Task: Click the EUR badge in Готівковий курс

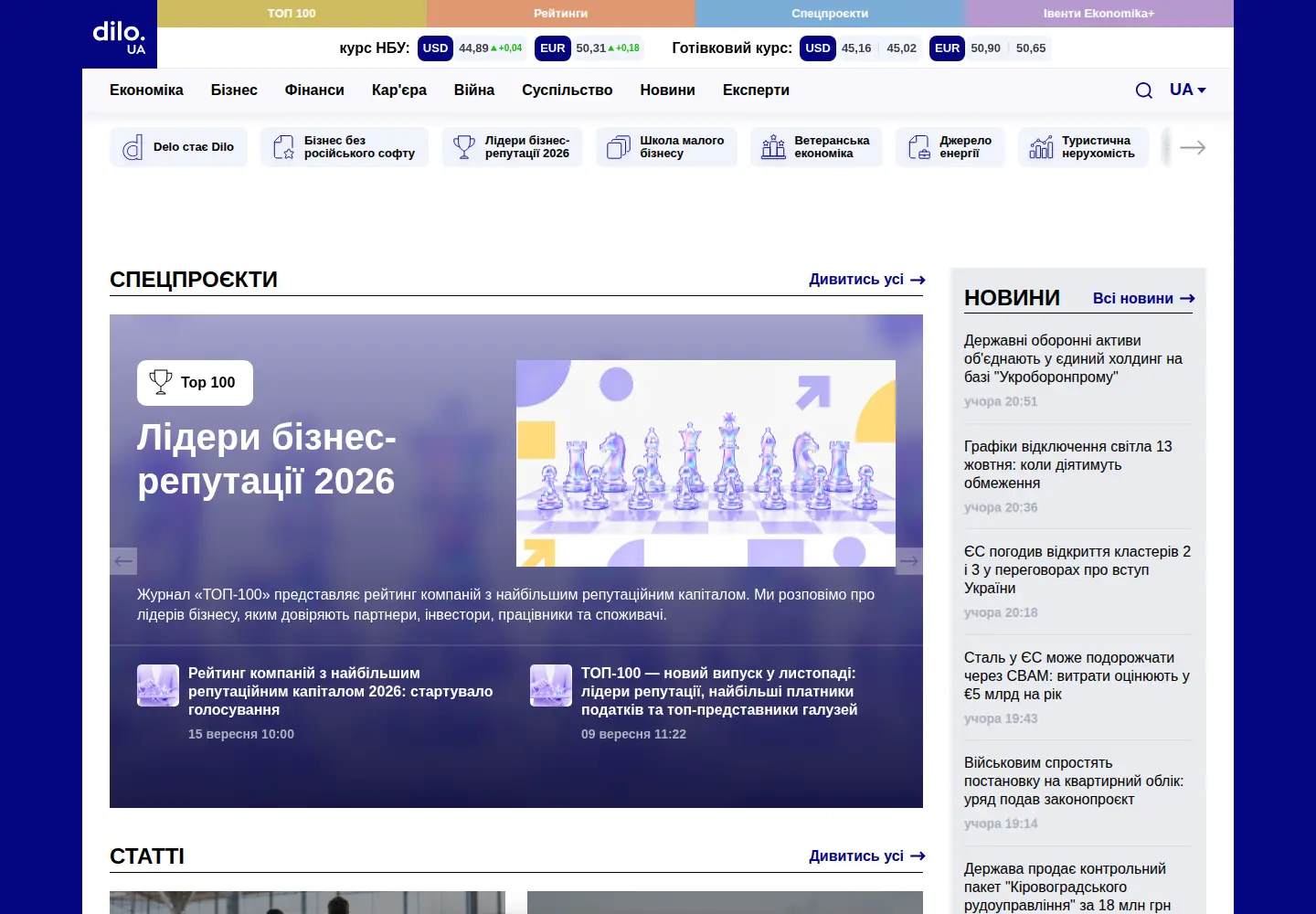Action: tap(947, 48)
